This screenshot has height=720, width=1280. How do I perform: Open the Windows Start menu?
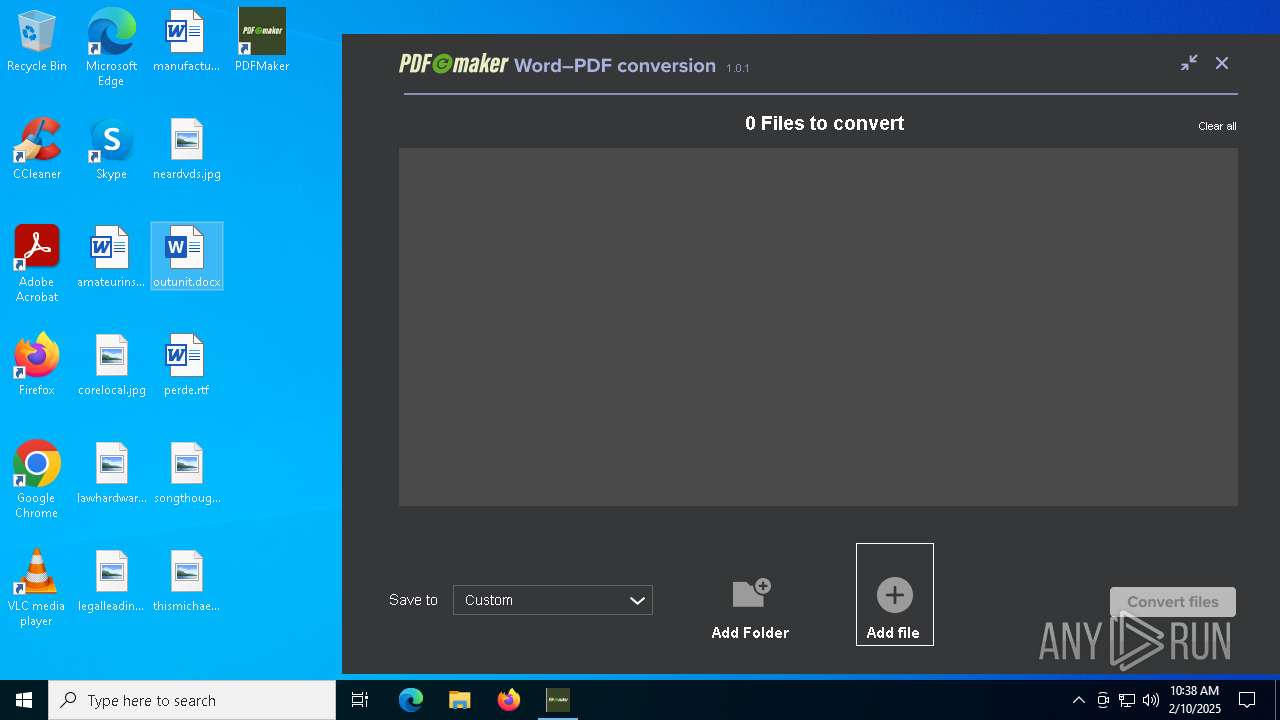click(24, 700)
